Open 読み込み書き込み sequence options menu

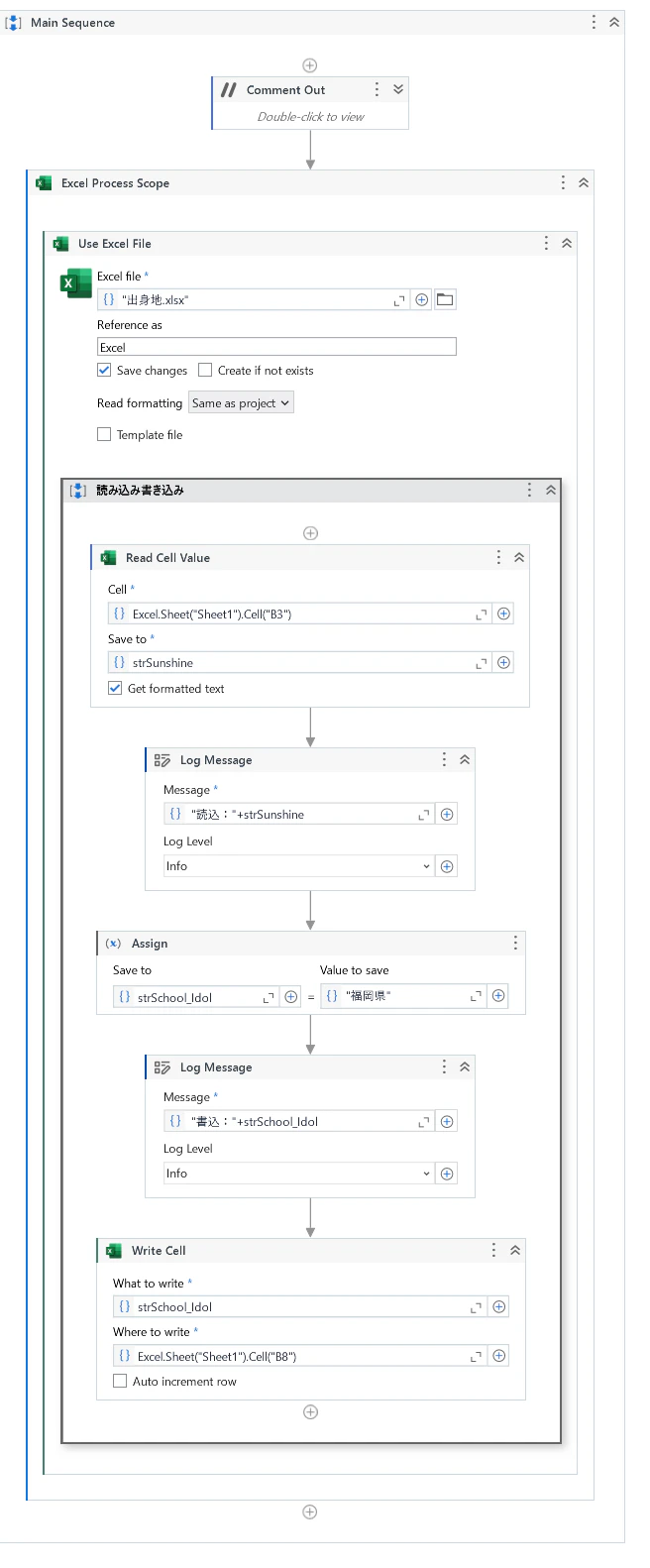coord(529,490)
